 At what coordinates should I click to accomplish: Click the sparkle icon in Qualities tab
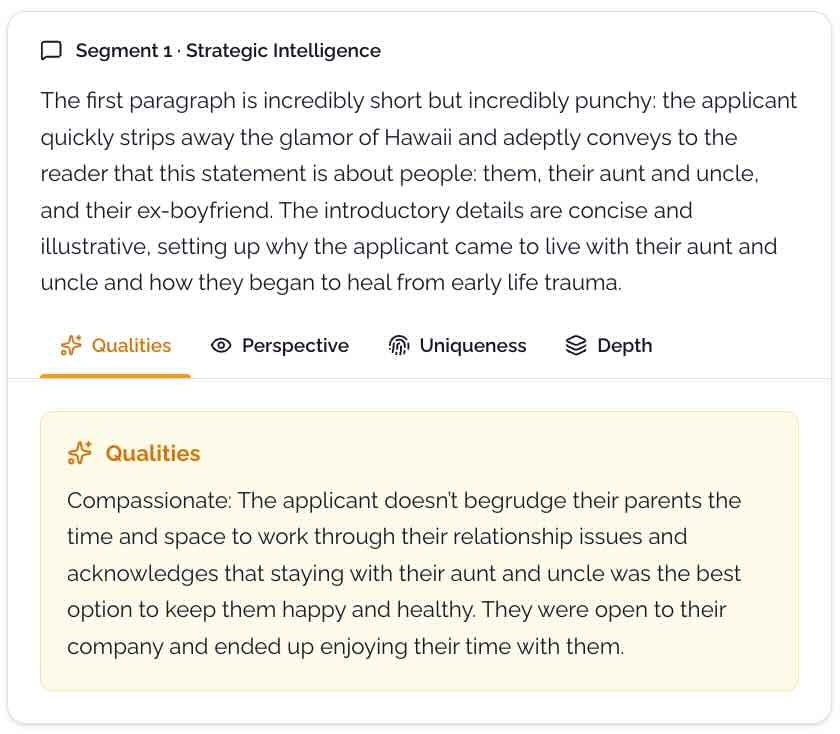(71, 346)
